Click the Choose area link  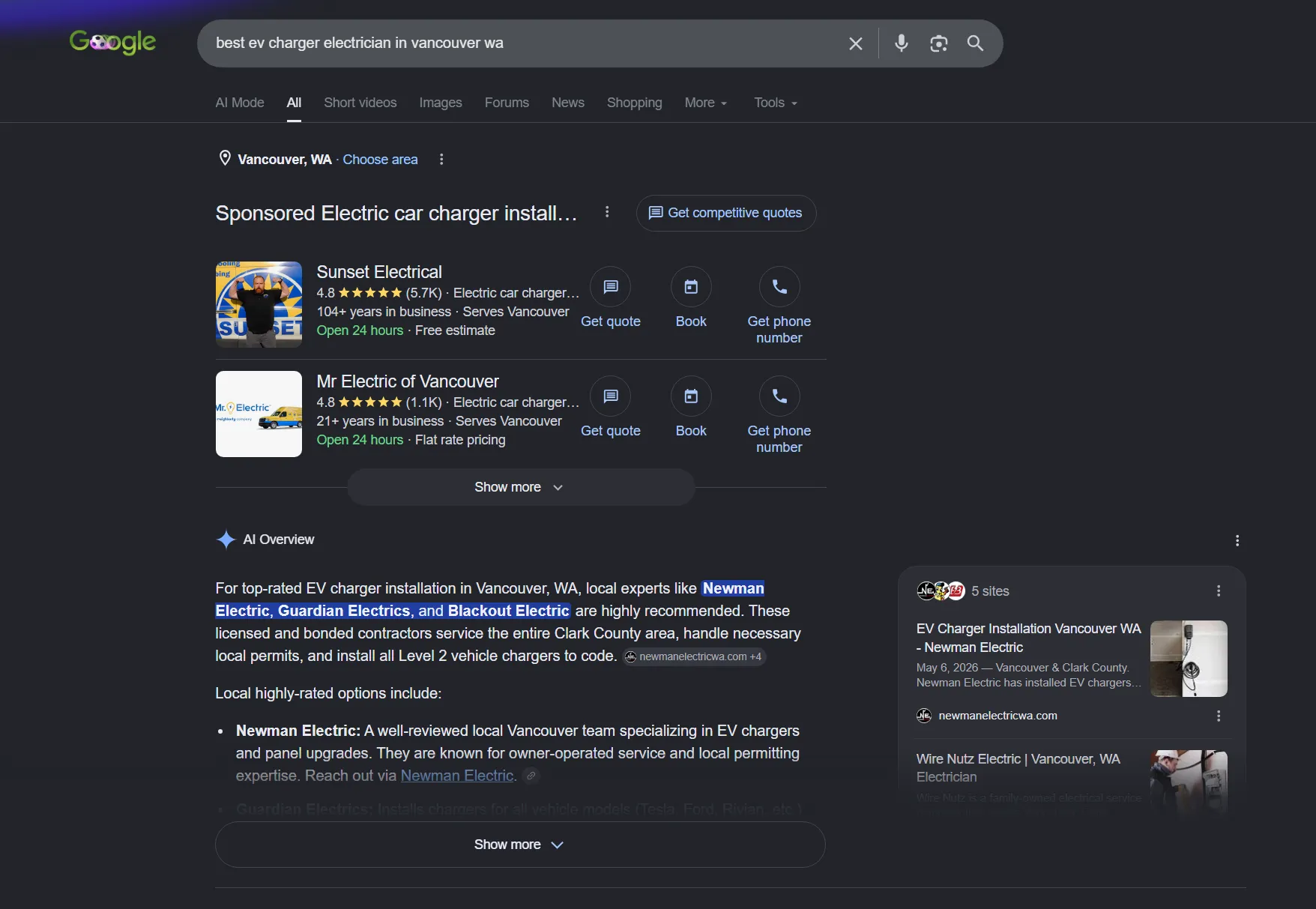(x=380, y=159)
